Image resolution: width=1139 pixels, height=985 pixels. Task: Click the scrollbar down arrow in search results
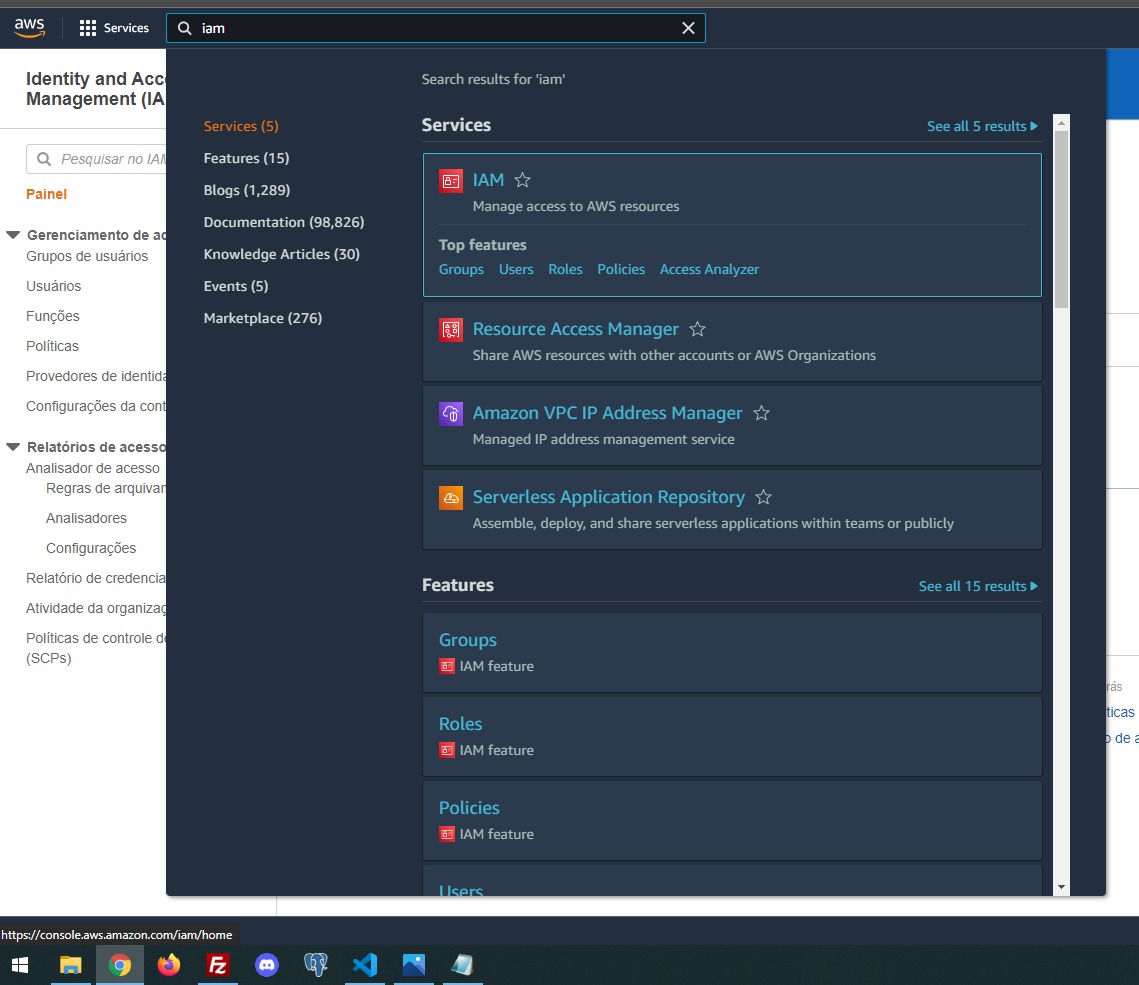[1061, 887]
